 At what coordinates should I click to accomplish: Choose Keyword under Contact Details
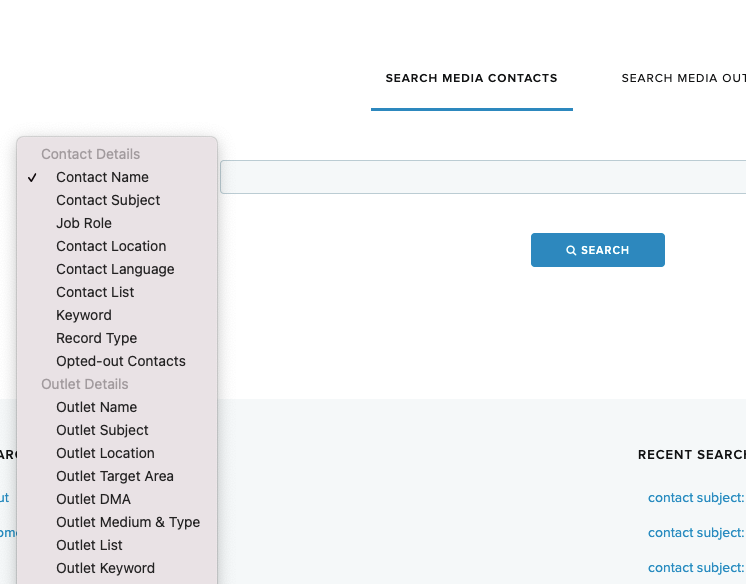[x=84, y=315]
